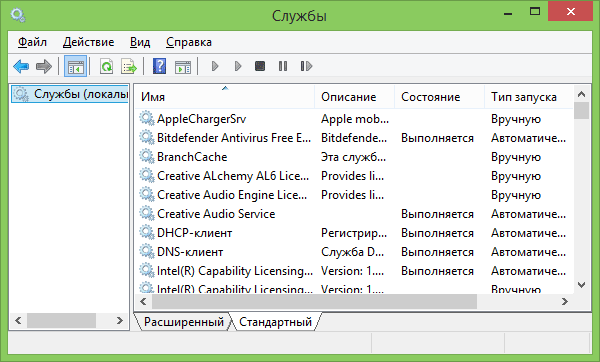Click the Pause service icon
Image resolution: width=600 pixels, height=362 pixels.
283,67
